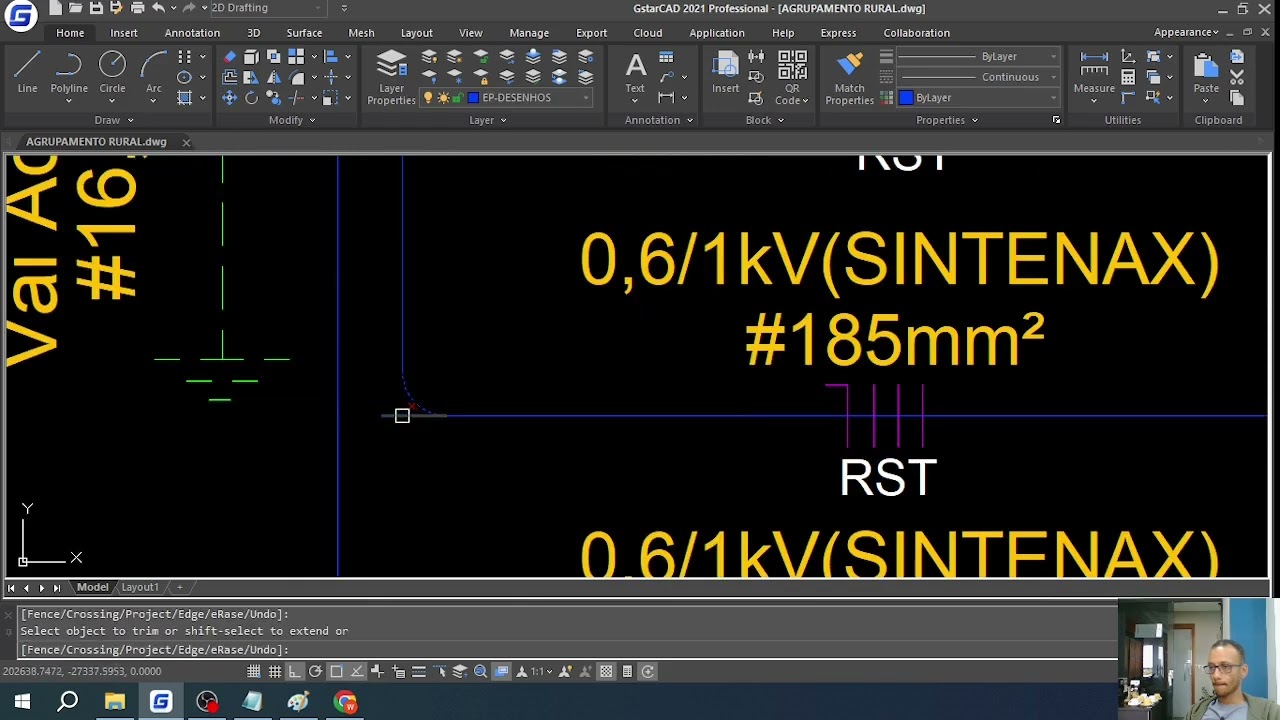The image size is (1280, 720).
Task: Click the Rotate tool icon
Action: click(x=251, y=98)
